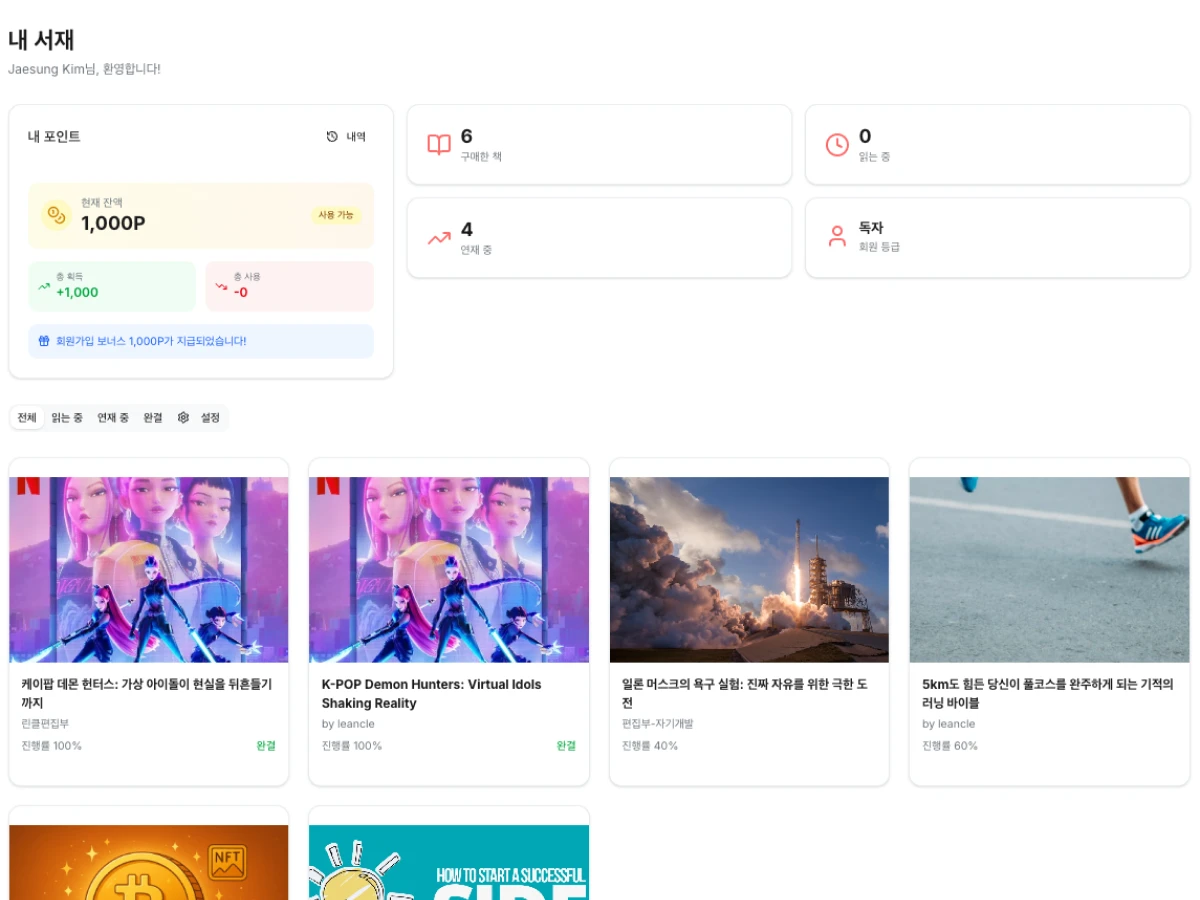Click the history clock icon beside 내역
This screenshot has height=900, width=1200.
click(332, 137)
